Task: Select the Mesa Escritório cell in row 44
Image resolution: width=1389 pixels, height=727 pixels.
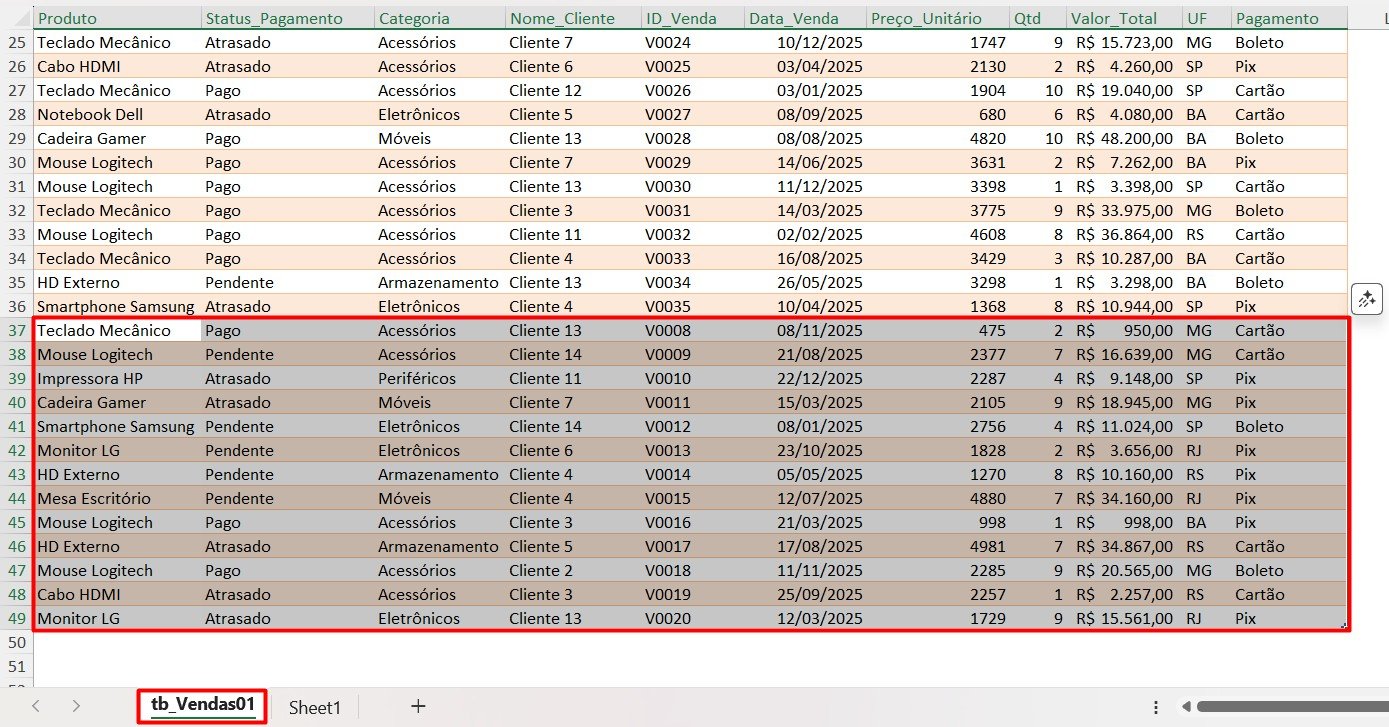Action: pyautogui.click(x=94, y=498)
